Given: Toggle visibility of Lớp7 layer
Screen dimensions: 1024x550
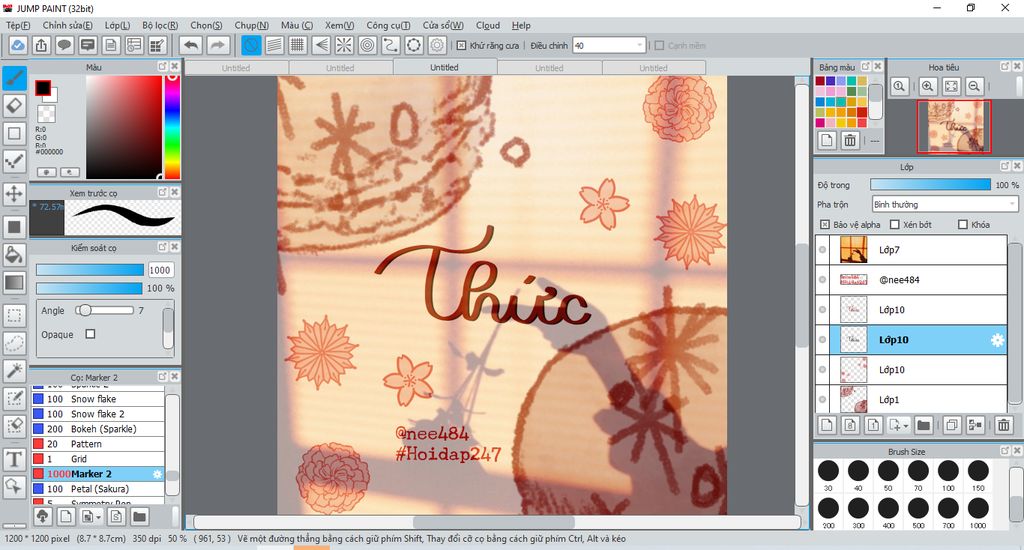Looking at the screenshot, I should [x=822, y=250].
